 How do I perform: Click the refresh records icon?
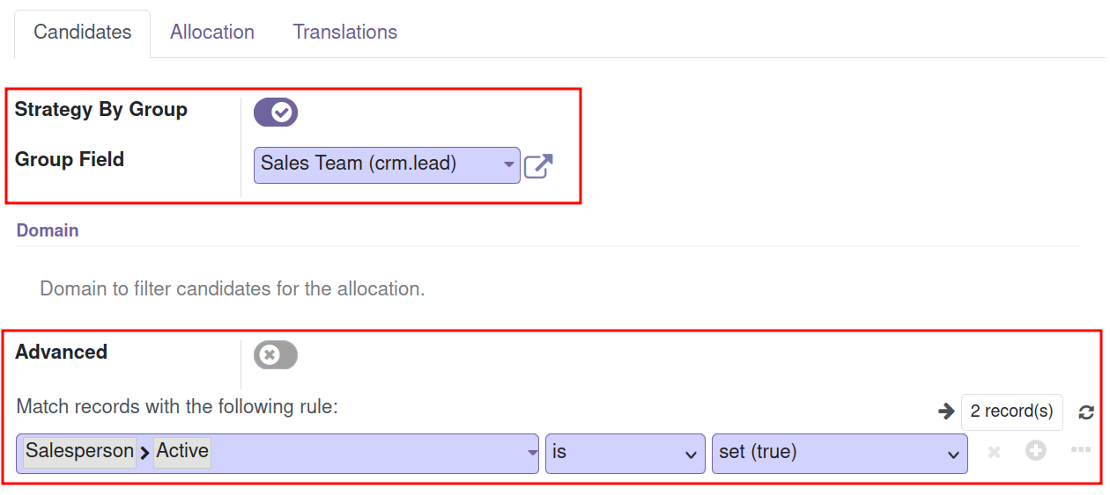1086,412
